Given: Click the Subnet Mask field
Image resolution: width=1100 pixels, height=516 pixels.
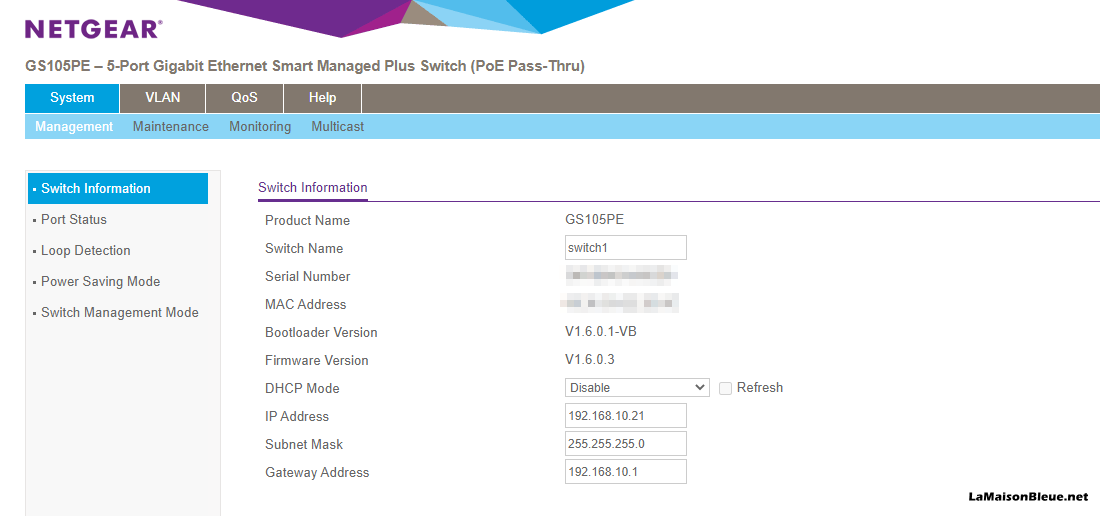Looking at the screenshot, I should coord(626,444).
